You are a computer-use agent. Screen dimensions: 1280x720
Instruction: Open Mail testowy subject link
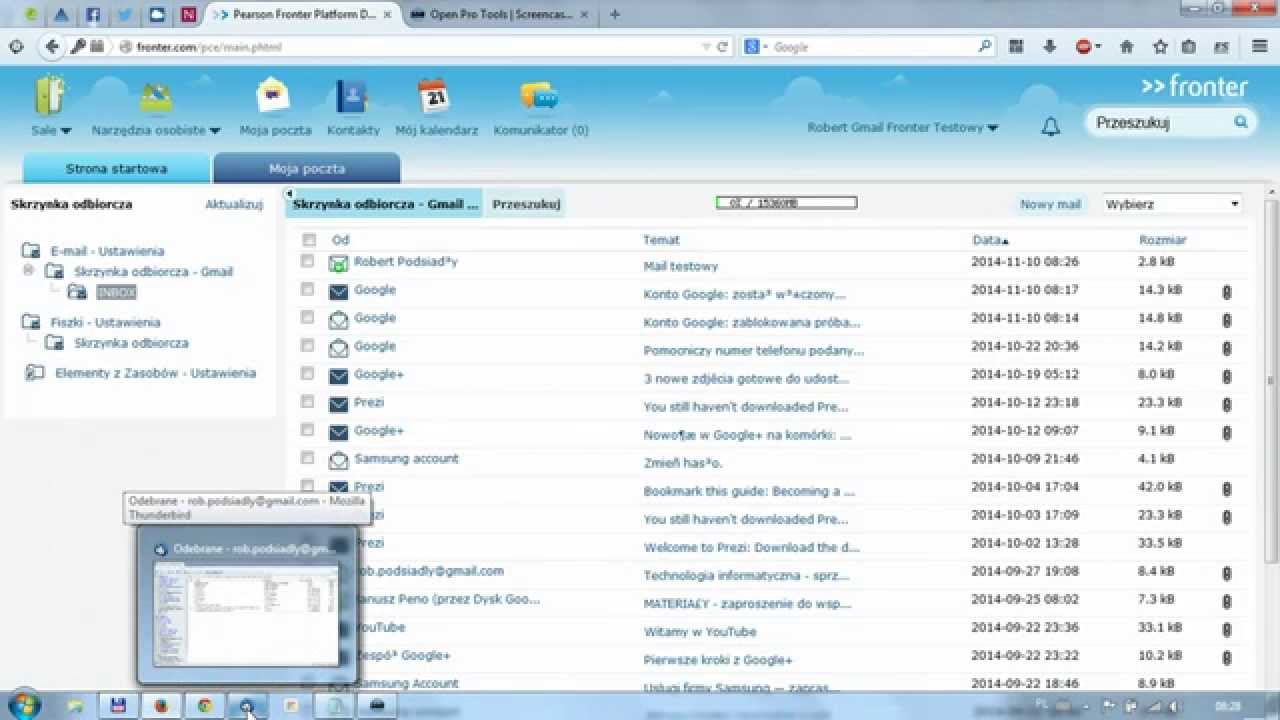pyautogui.click(x=681, y=267)
